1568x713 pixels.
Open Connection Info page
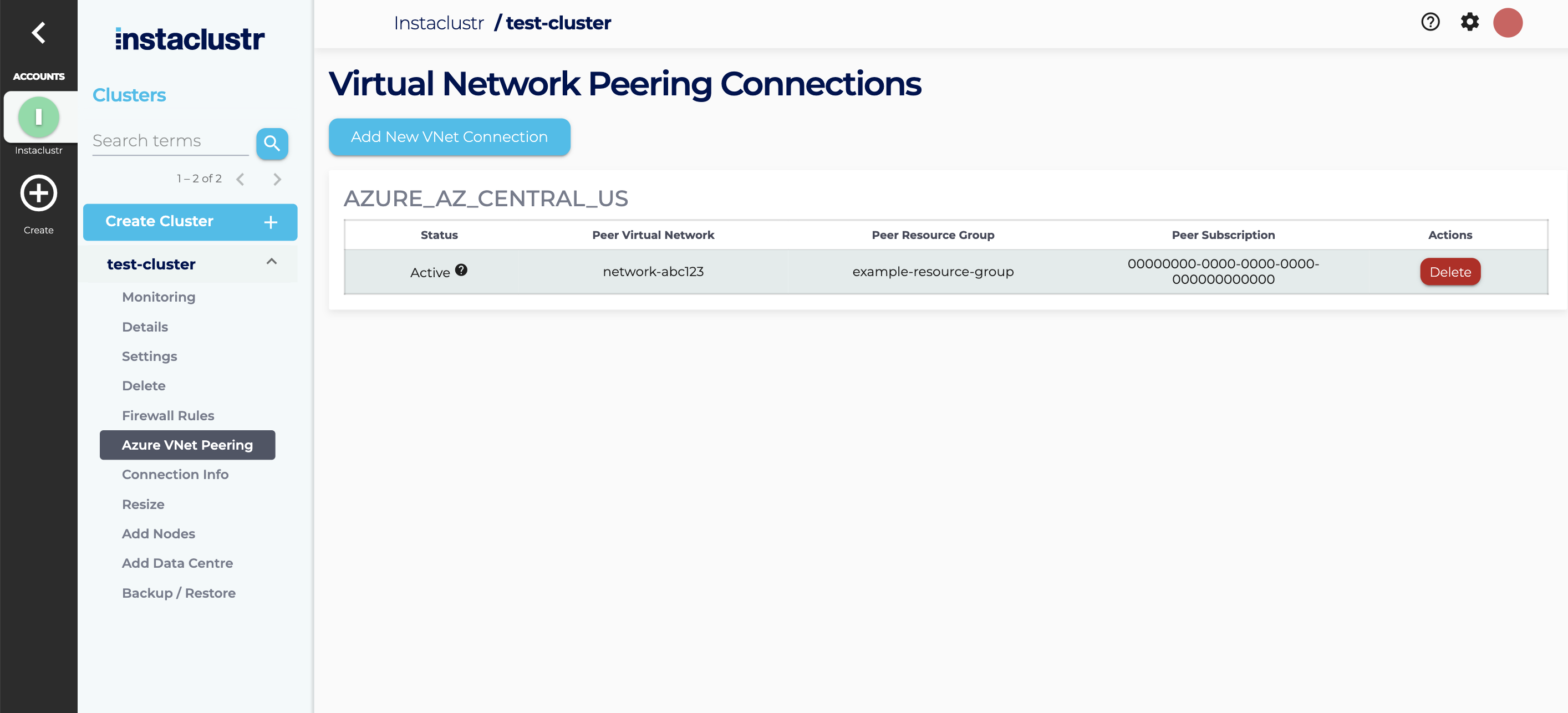(x=175, y=475)
